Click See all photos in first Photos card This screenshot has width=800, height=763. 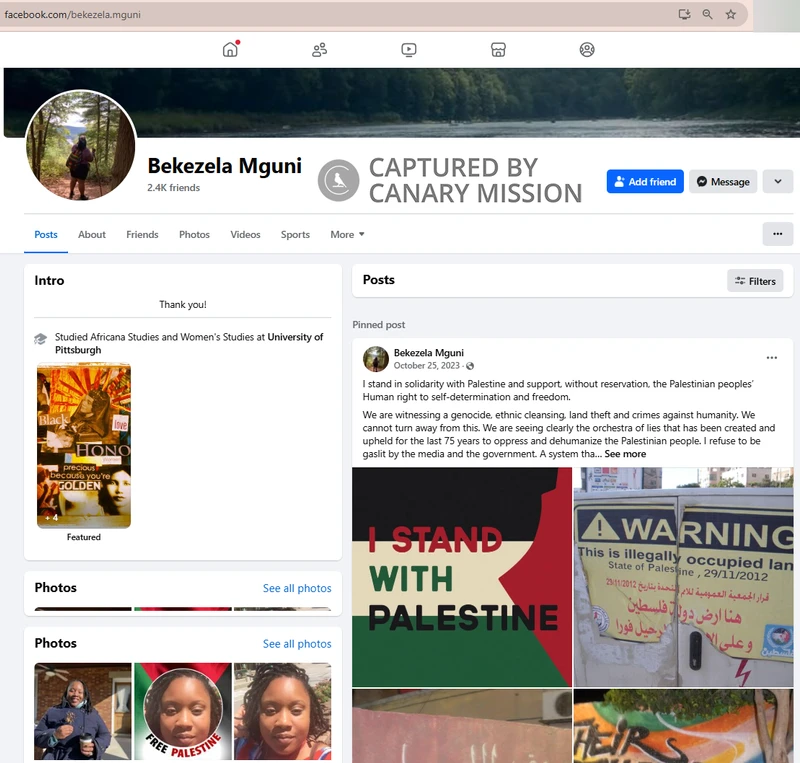coord(297,588)
